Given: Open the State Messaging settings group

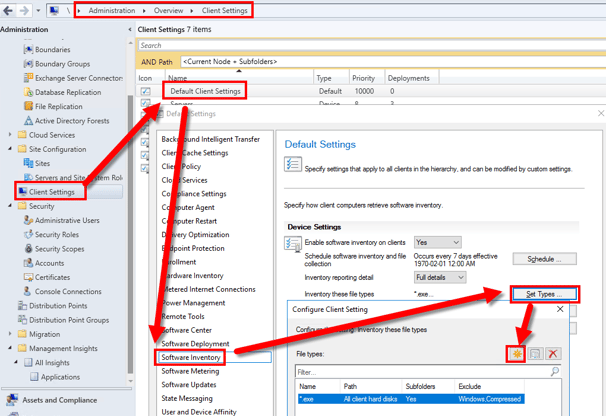Looking at the screenshot, I should [x=187, y=398].
